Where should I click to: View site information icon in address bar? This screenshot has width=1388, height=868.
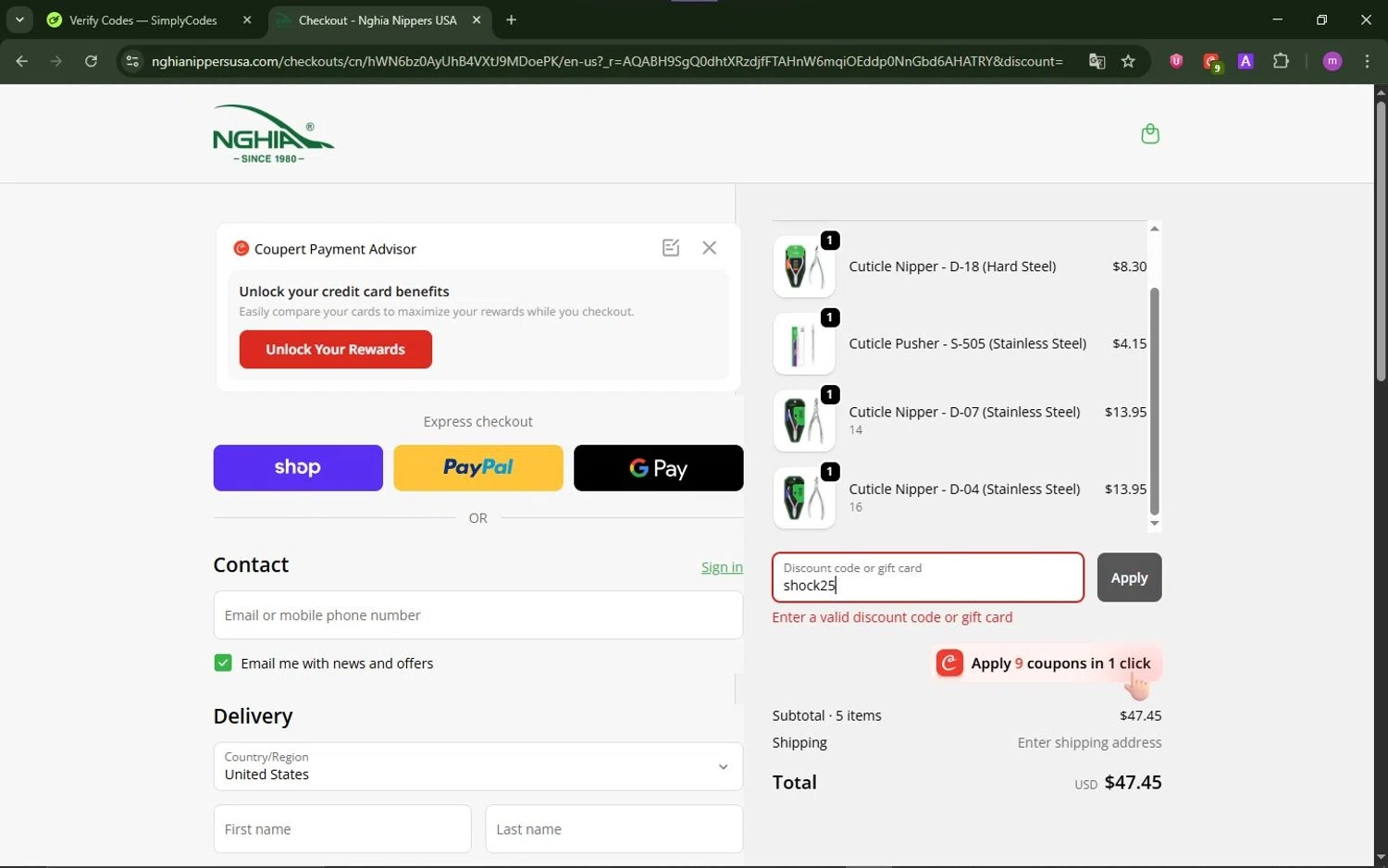[132, 61]
